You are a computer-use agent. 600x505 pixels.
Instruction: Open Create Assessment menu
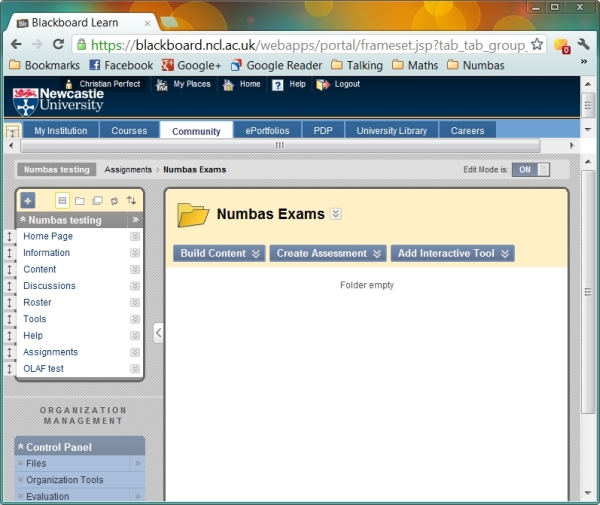click(x=328, y=253)
